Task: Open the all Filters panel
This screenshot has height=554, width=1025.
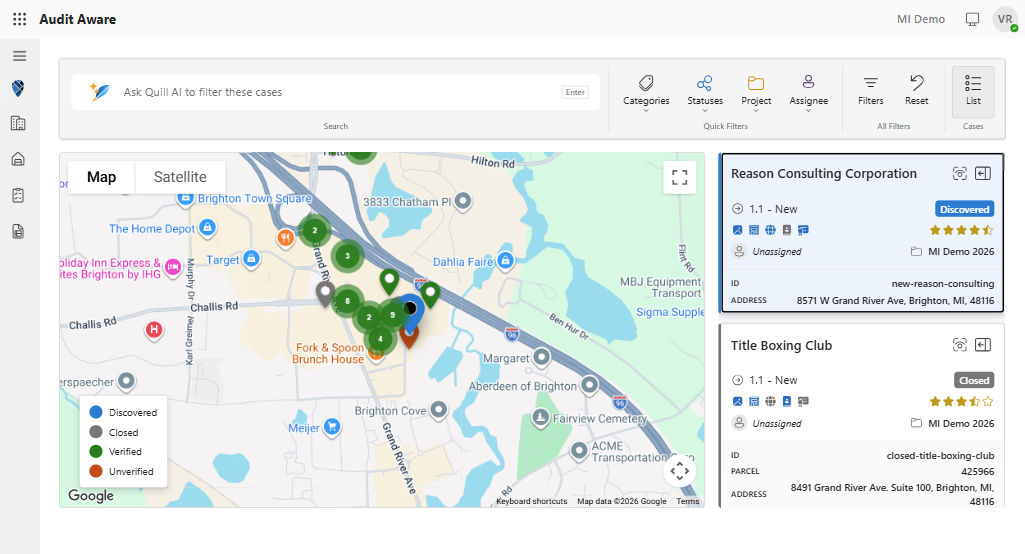Action: (x=870, y=91)
